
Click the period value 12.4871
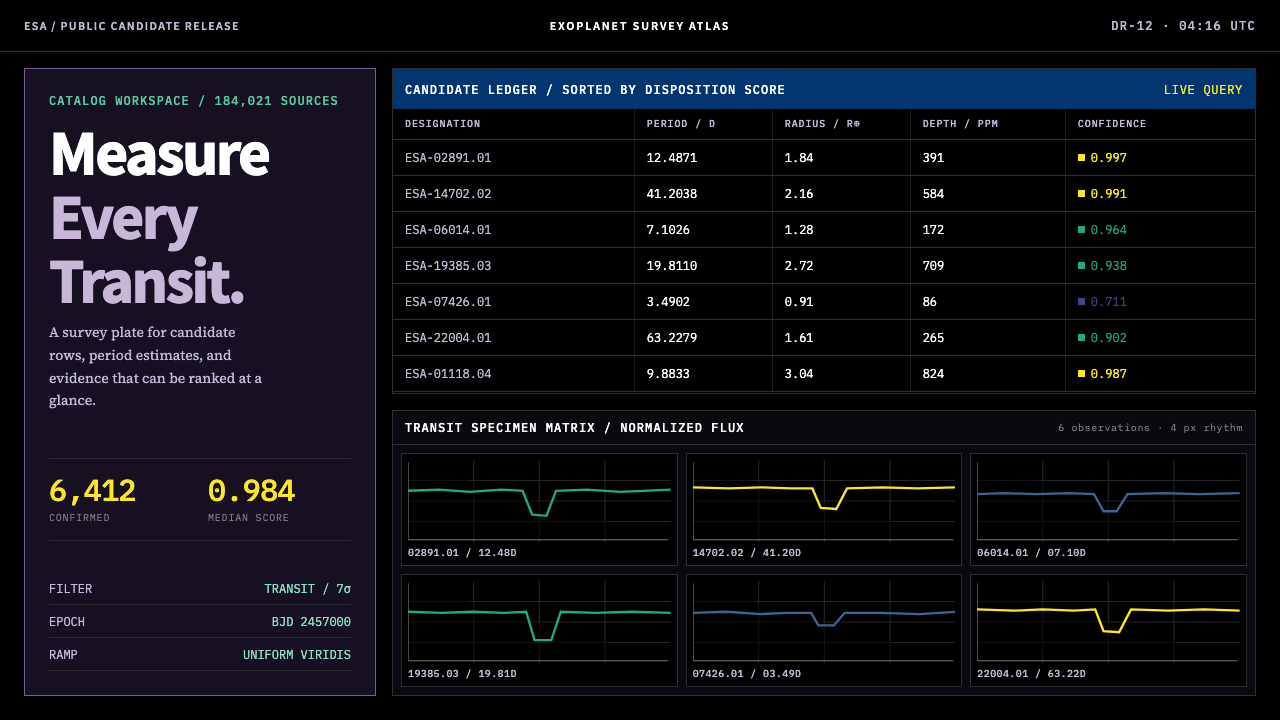[x=672, y=158]
